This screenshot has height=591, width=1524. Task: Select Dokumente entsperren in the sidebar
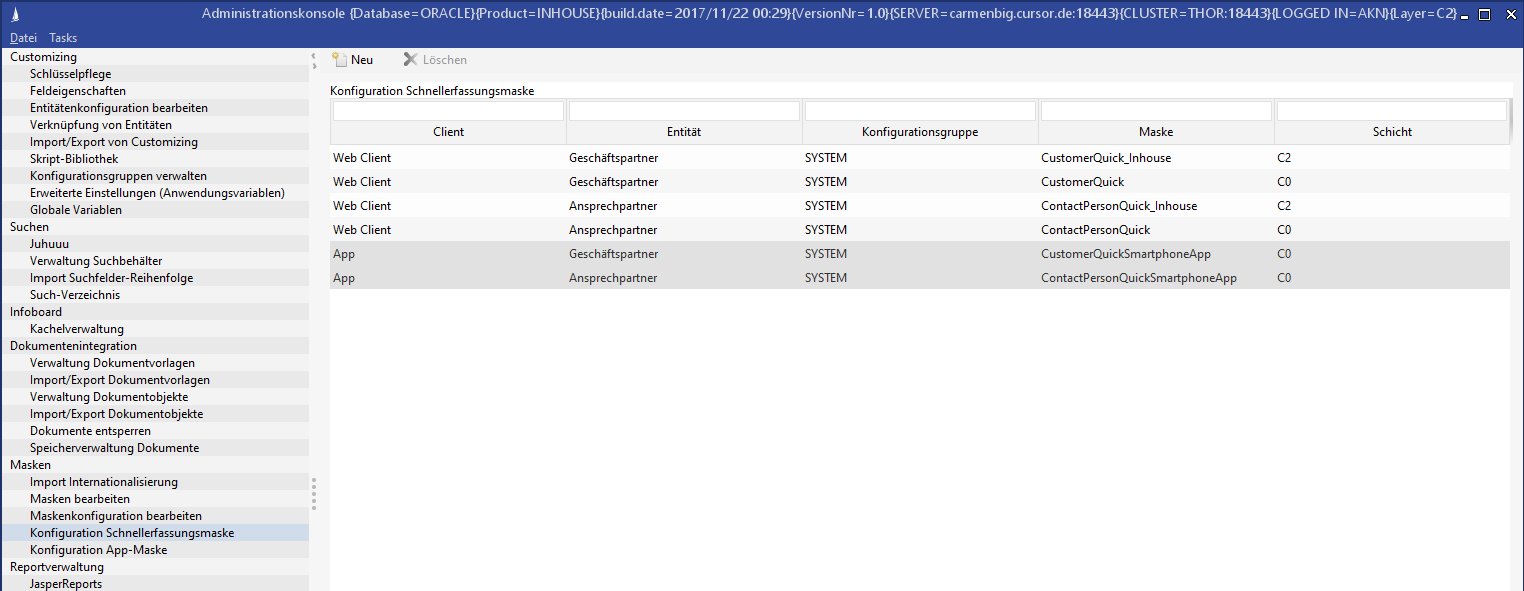(90, 431)
